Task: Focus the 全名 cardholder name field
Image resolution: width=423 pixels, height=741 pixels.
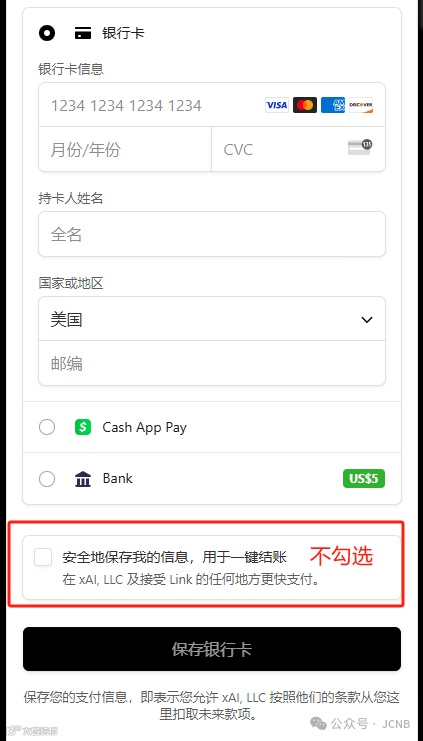Action: pos(212,234)
